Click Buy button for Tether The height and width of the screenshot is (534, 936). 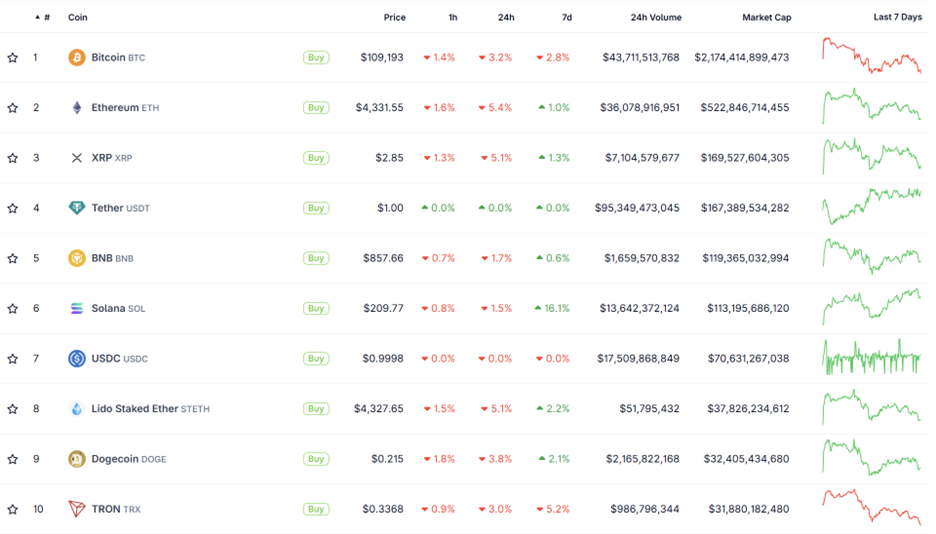point(316,208)
